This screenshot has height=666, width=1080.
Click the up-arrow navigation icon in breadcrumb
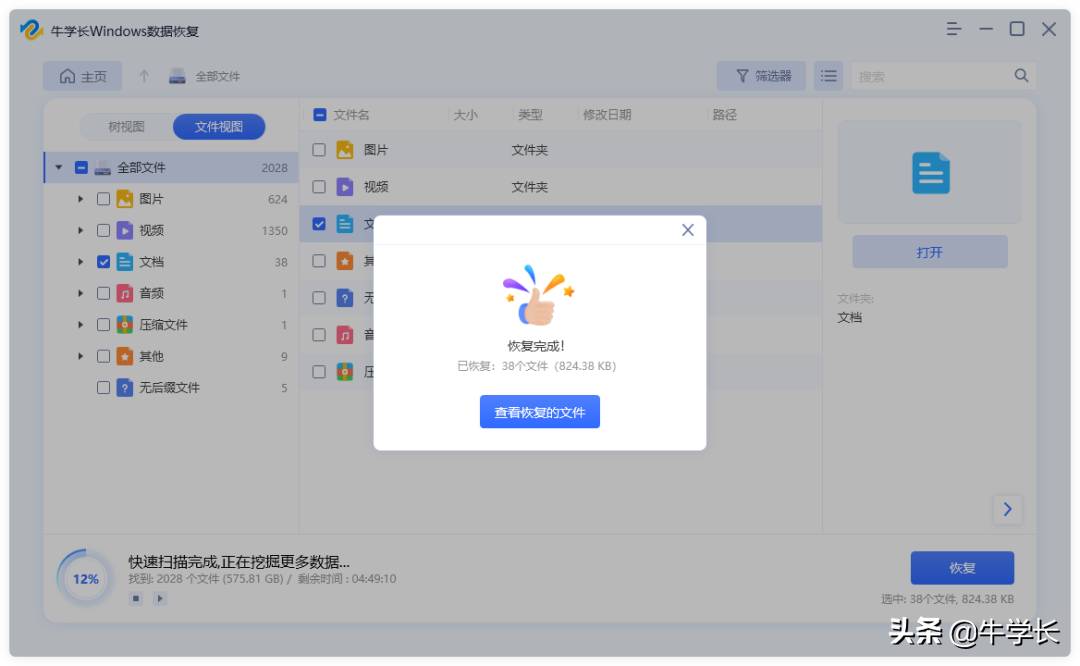(145, 75)
